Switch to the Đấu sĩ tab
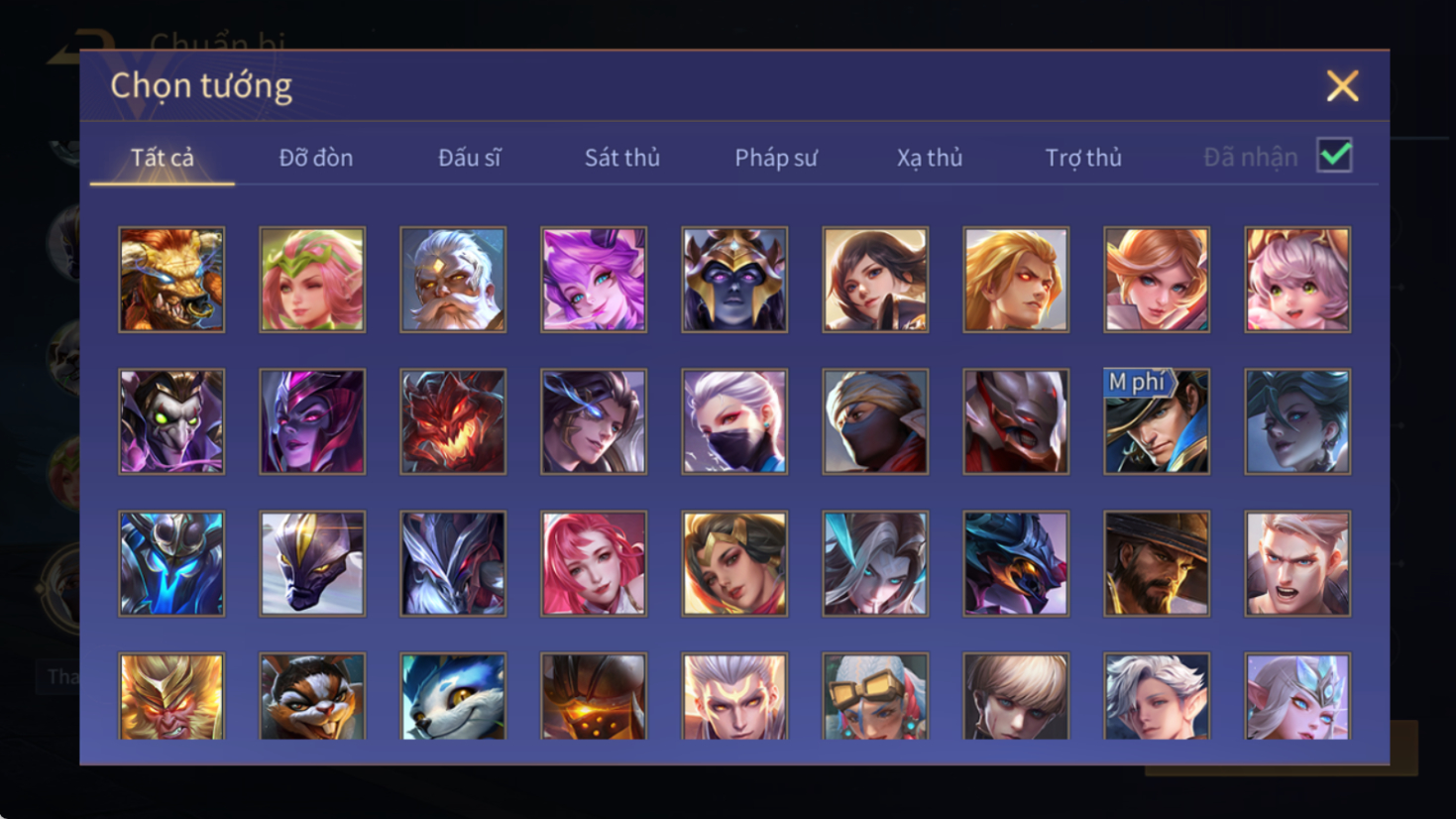 pos(469,158)
